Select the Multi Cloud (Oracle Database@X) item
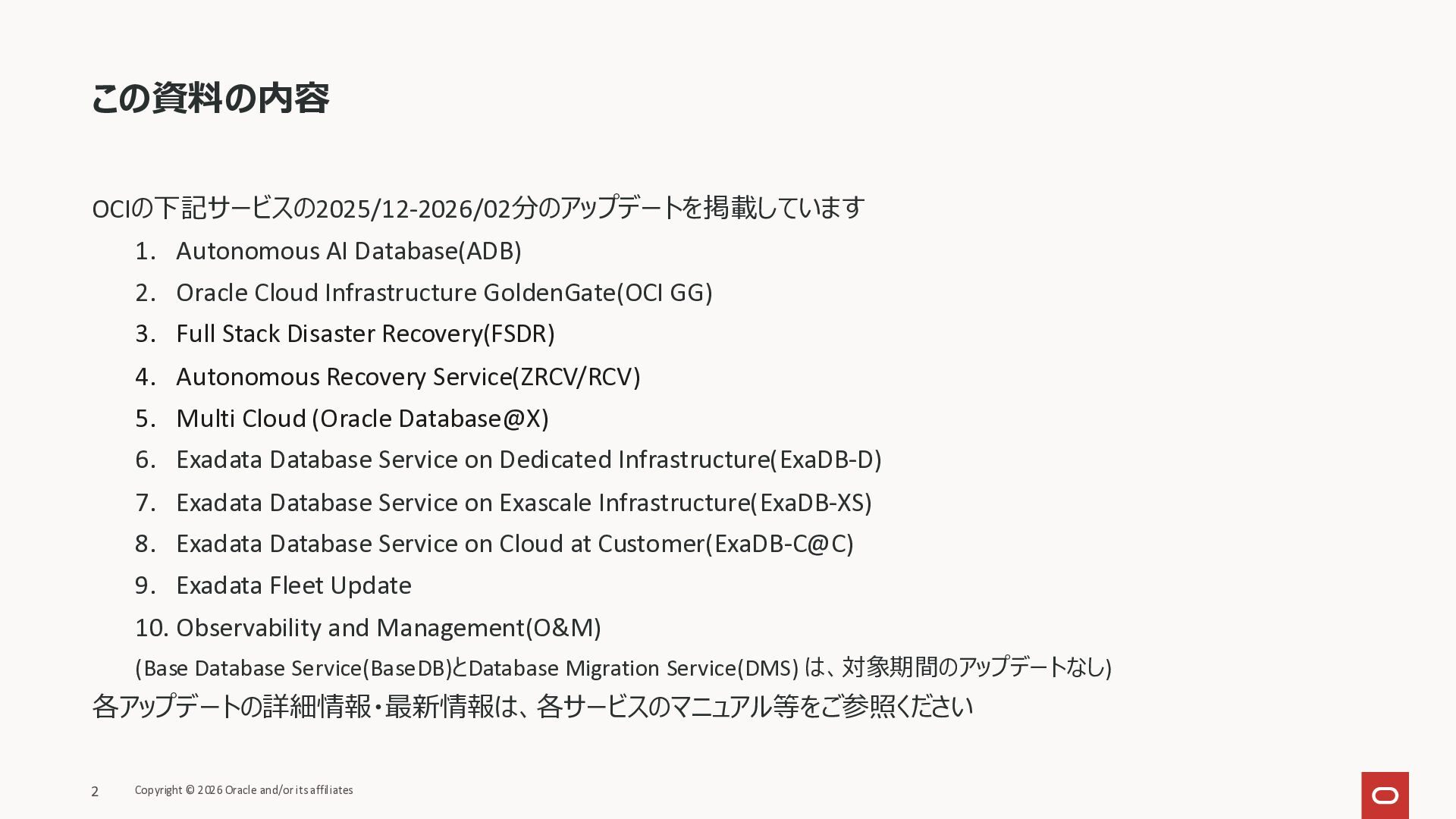1456x819 pixels. click(362, 419)
